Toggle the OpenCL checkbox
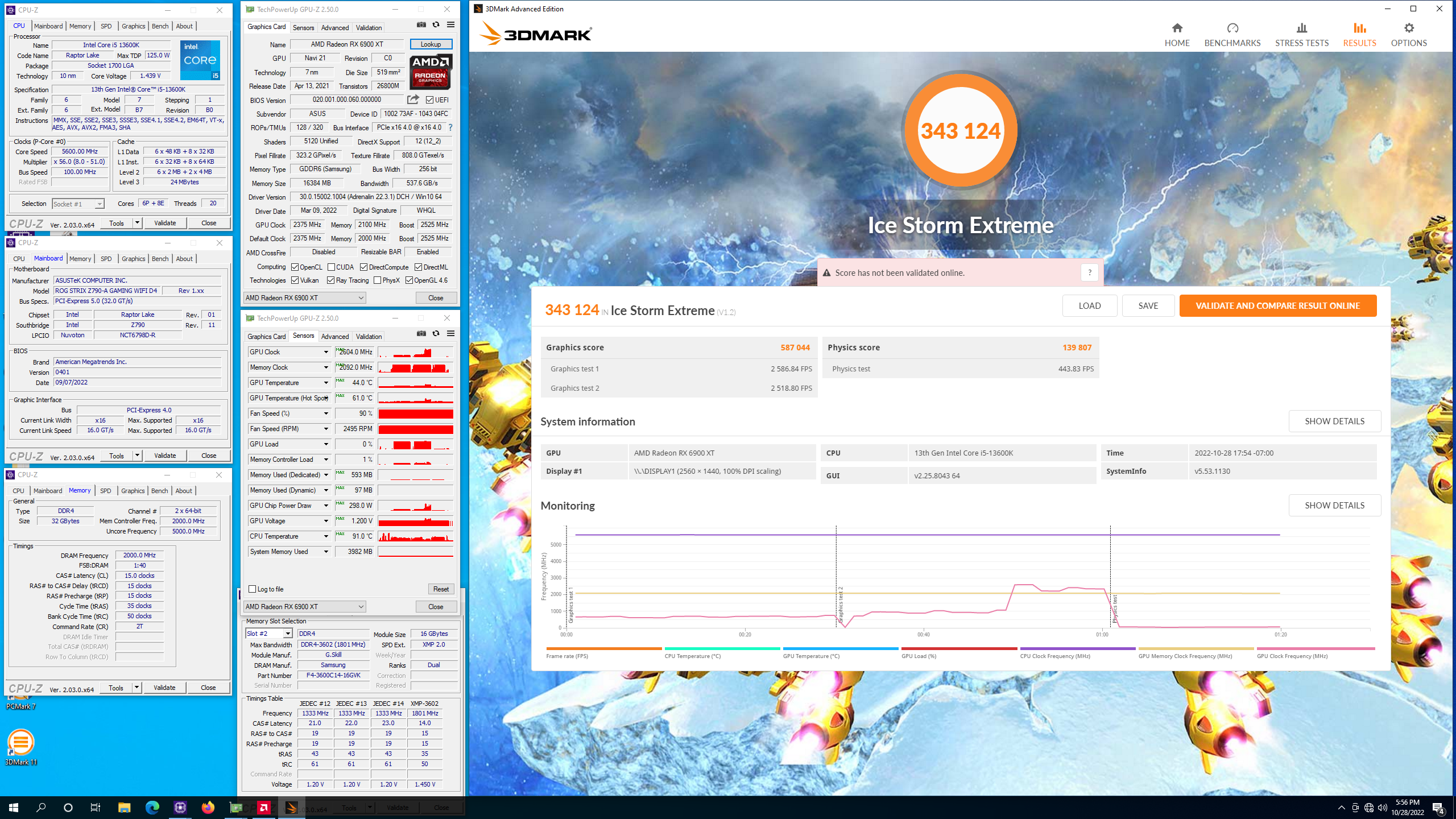The width and height of the screenshot is (1456, 819). pos(295,267)
